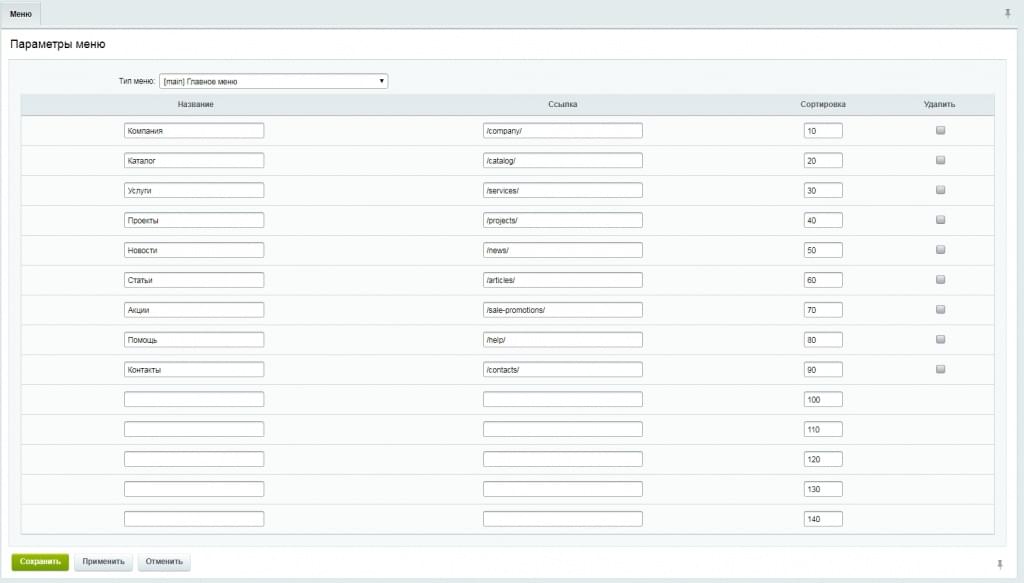Click the Отменить button
1024x583 pixels.
[164, 561]
